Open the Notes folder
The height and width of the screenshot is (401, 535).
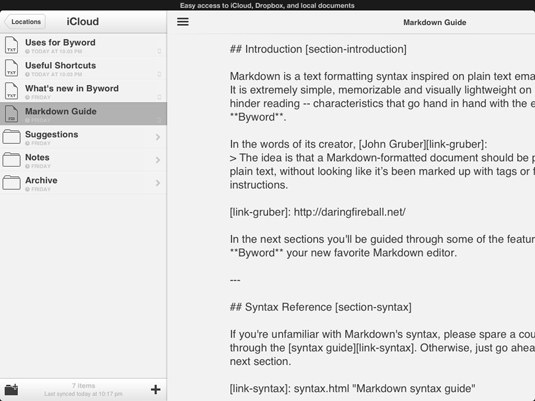[83, 160]
